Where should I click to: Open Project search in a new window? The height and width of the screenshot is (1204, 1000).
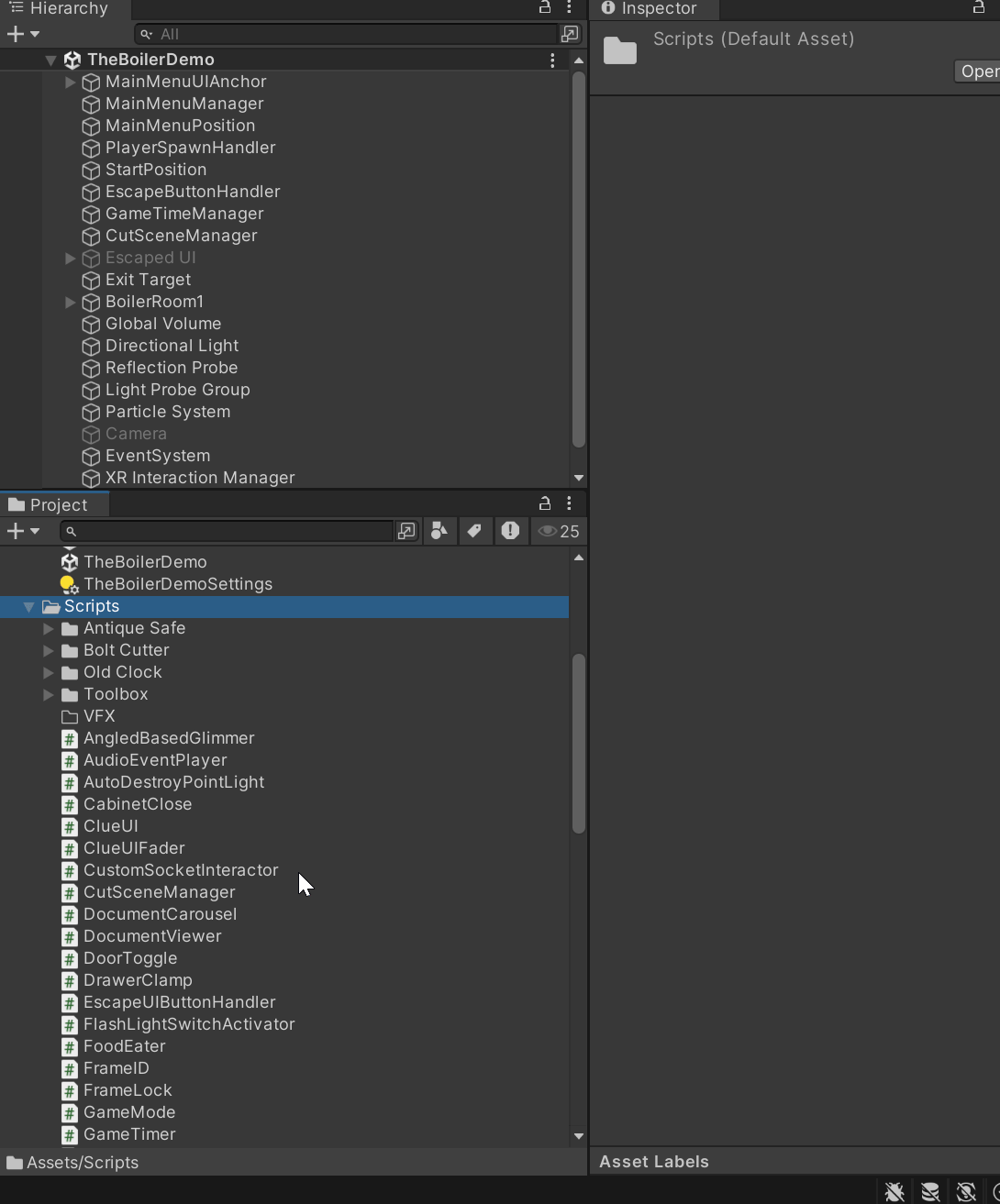[x=406, y=531]
